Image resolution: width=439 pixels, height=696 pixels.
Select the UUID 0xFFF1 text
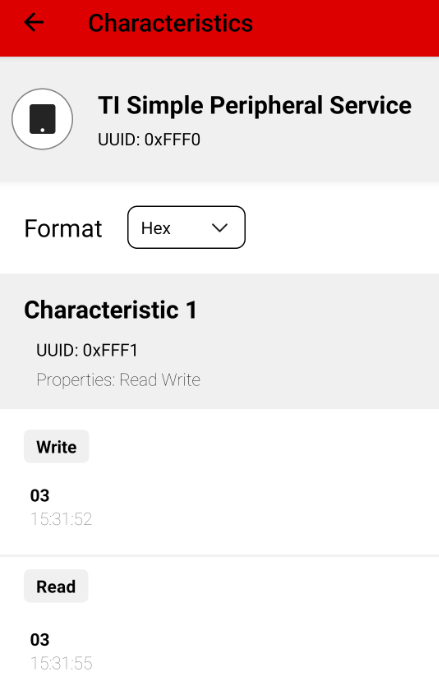[87, 350]
